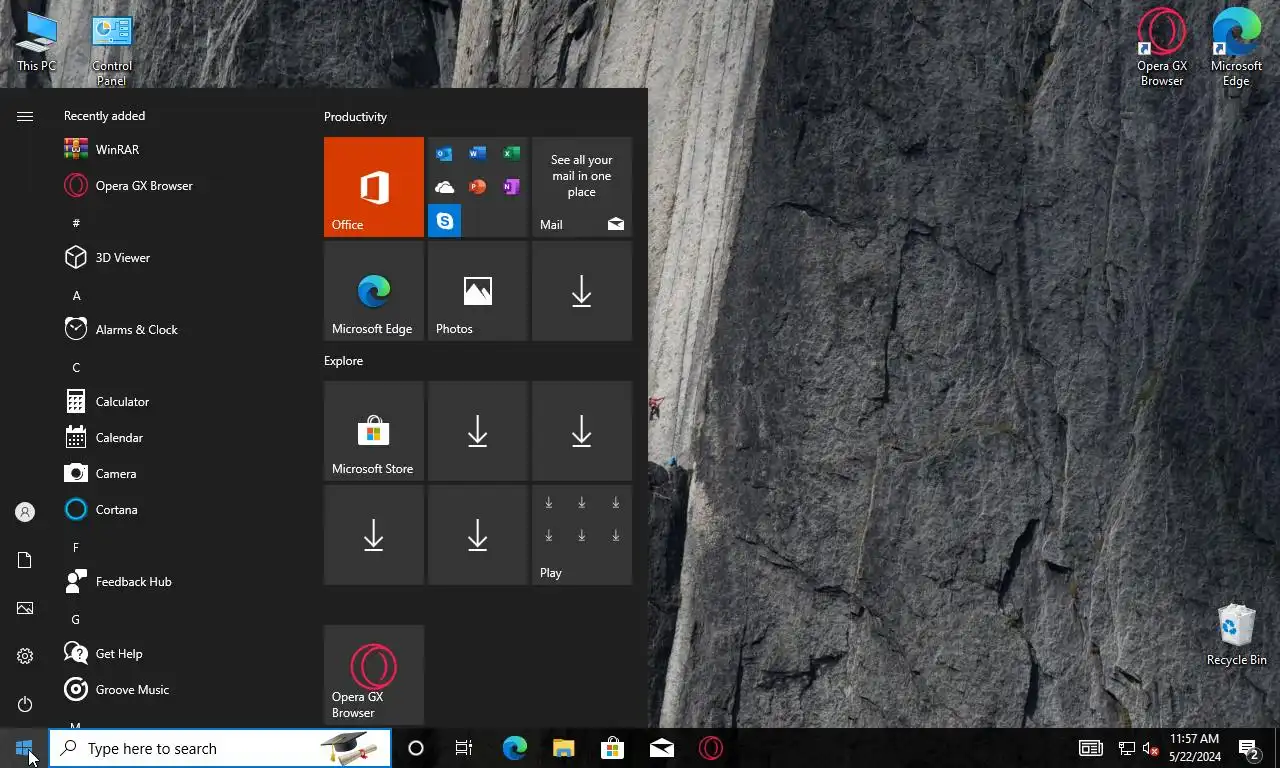1280x768 pixels.
Task: Click the Windows Start button
Action: coord(24,748)
